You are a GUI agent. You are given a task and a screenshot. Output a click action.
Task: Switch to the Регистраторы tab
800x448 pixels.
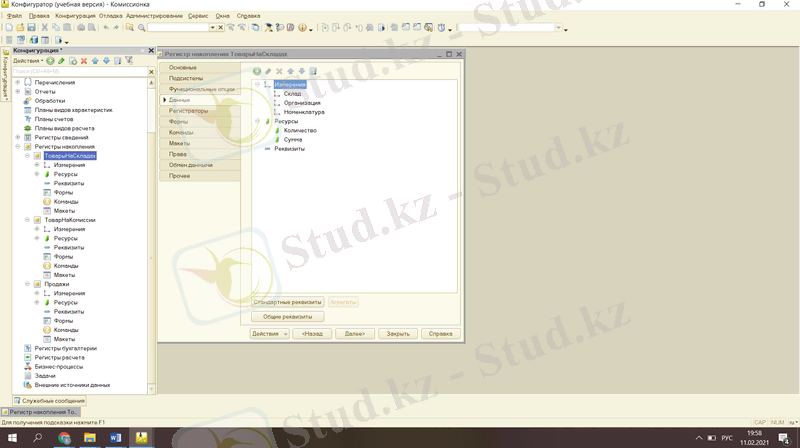[x=199, y=111]
